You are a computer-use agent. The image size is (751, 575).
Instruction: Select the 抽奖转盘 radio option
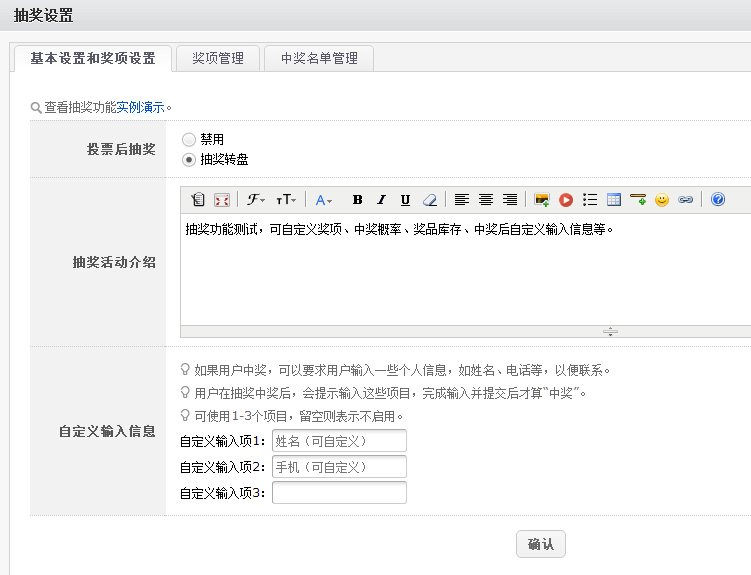pyautogui.click(x=189, y=159)
